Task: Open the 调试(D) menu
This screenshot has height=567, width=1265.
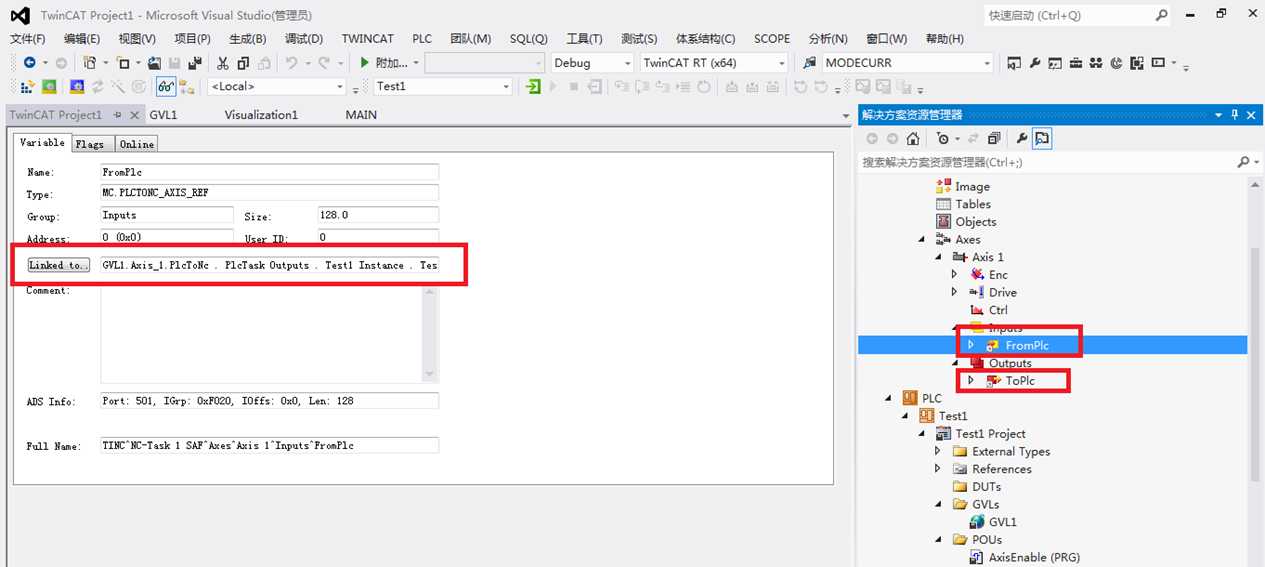Action: tap(304, 39)
